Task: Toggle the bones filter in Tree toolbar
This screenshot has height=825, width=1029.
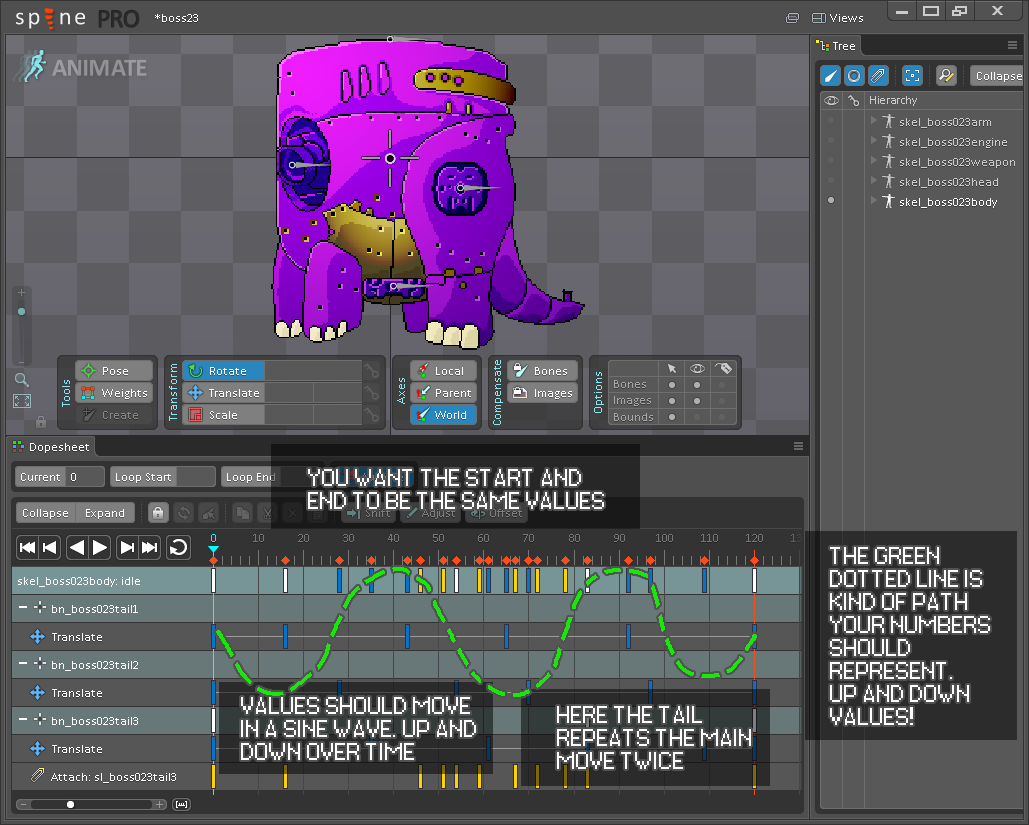Action: click(831, 76)
